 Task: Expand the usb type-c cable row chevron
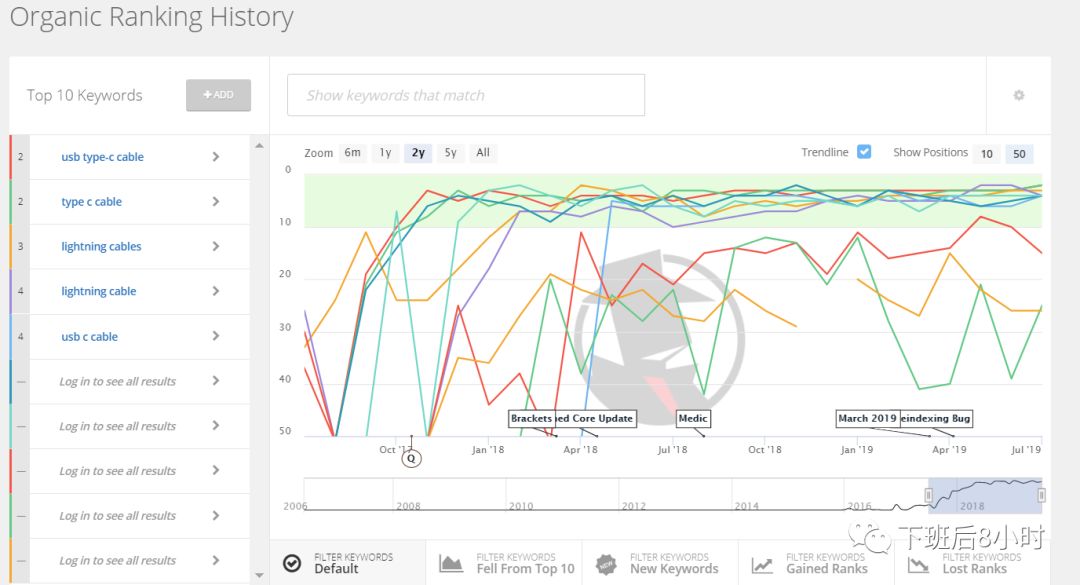pyautogui.click(x=216, y=156)
